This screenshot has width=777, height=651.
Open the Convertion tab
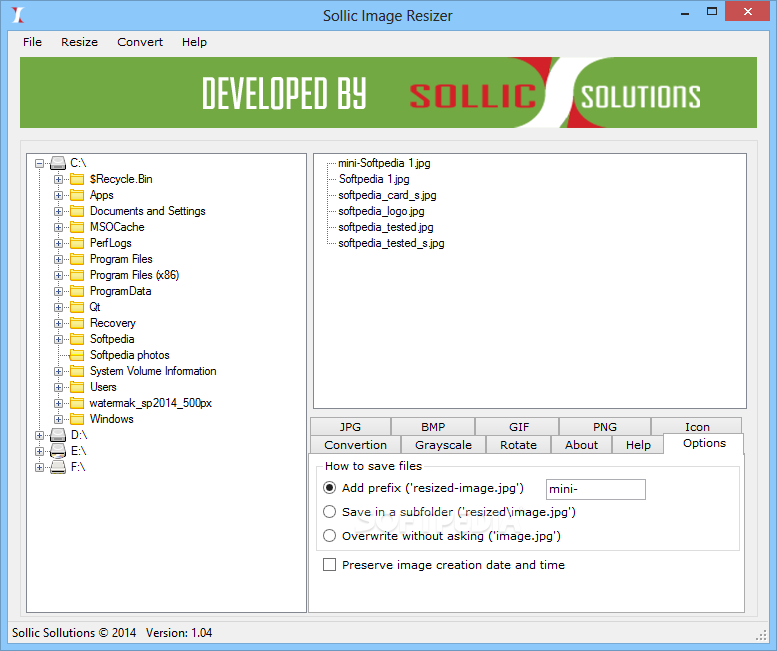pyautogui.click(x=355, y=445)
